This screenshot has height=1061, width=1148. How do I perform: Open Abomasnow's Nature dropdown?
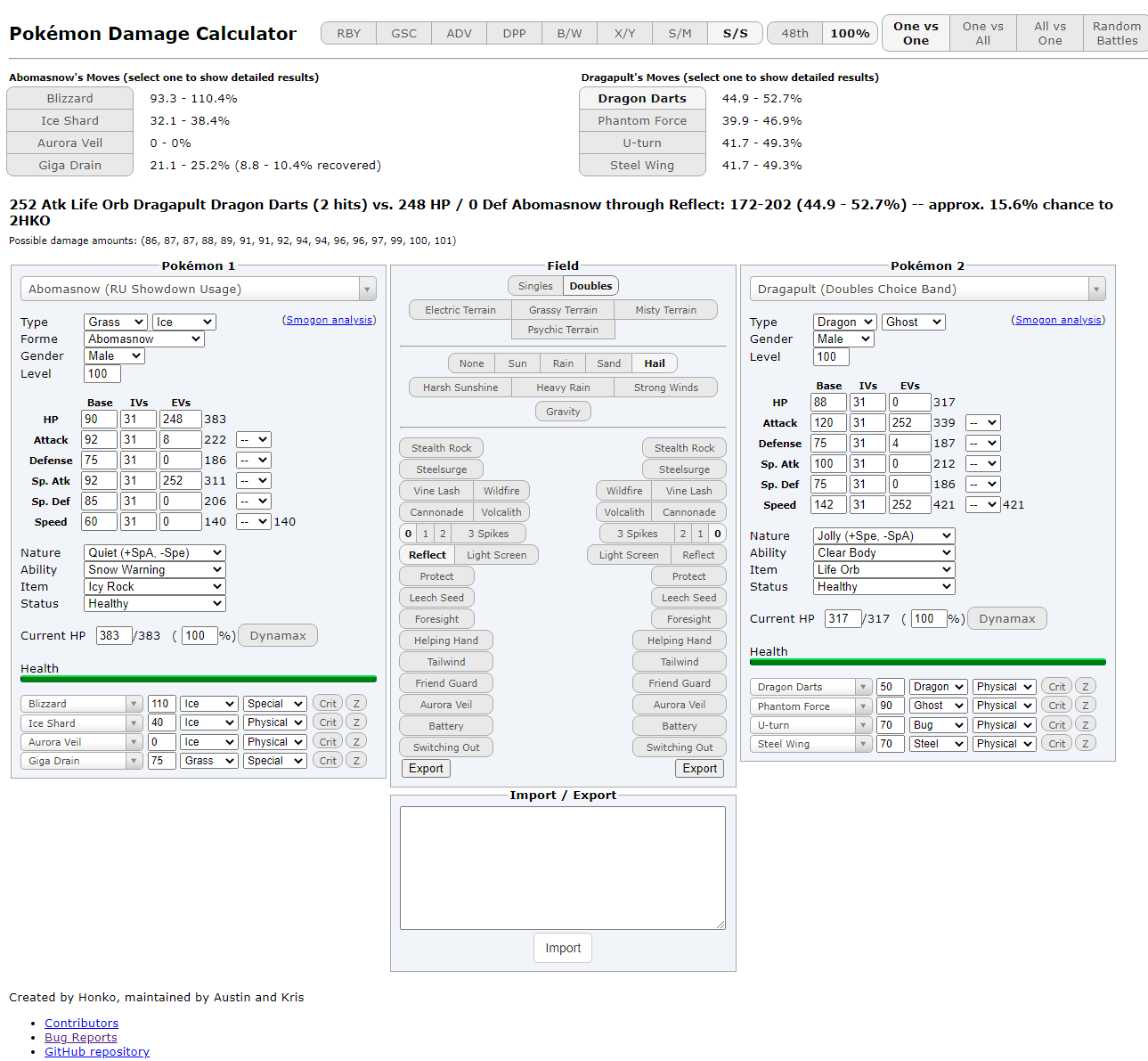click(x=154, y=553)
